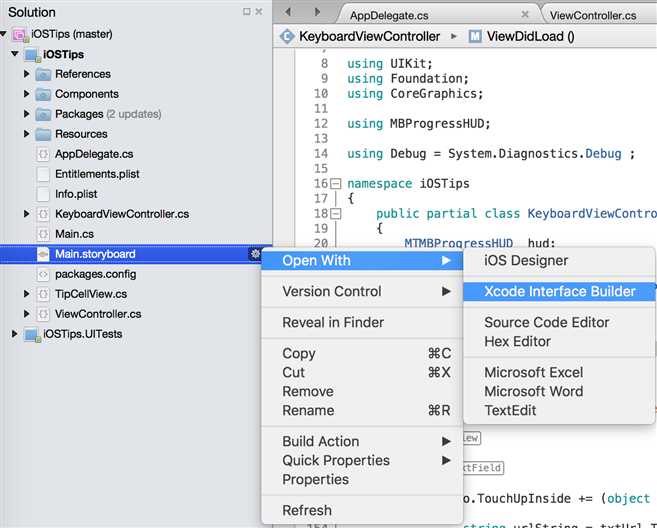The width and height of the screenshot is (657, 528).
Task: Click the Resources folder icon
Action: pyautogui.click(x=43, y=134)
